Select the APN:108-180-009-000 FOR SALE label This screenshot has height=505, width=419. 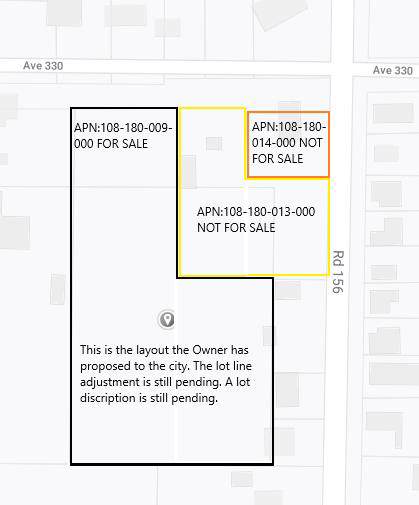123,136
